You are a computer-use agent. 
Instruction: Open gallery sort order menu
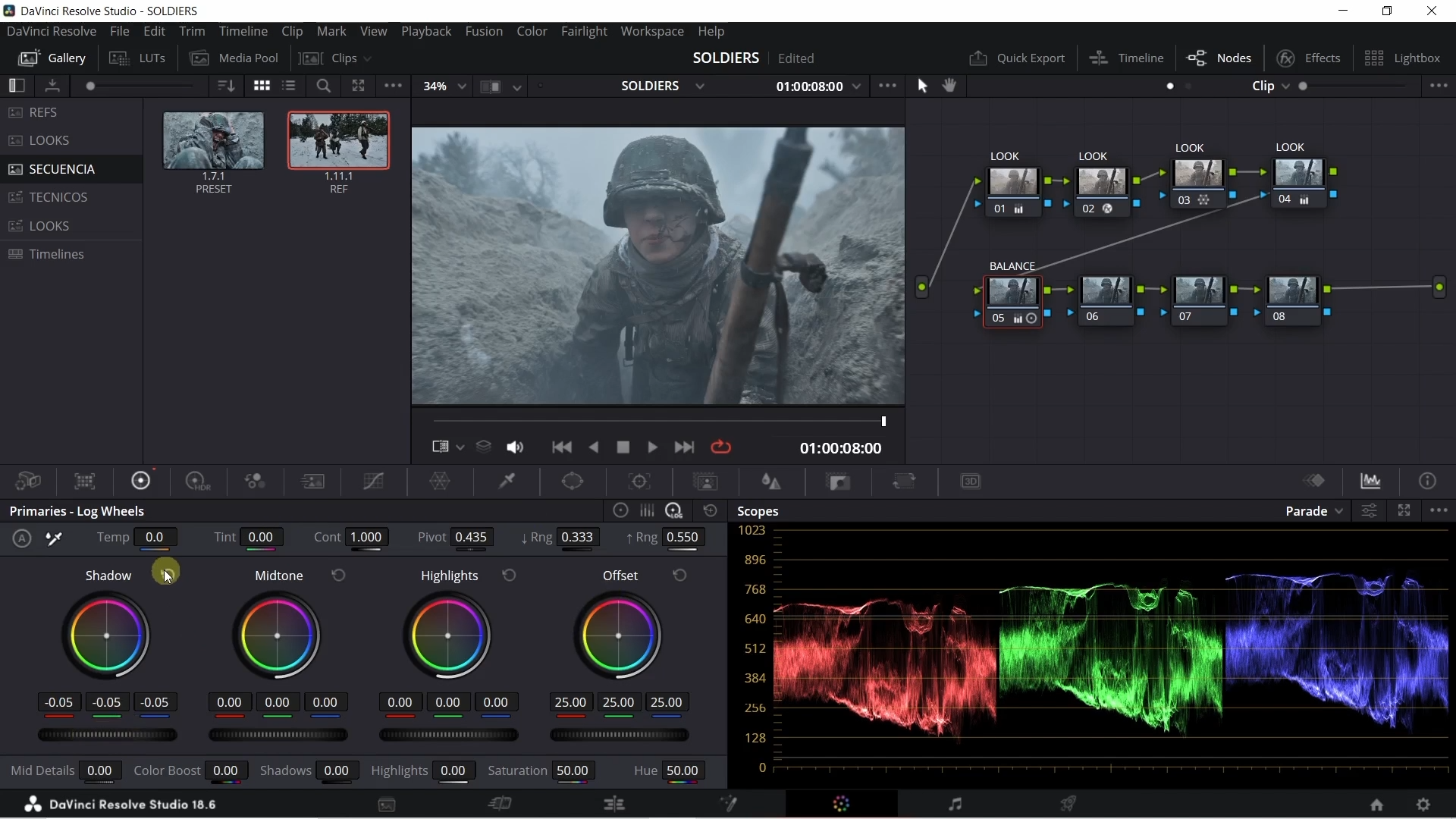pos(226,86)
